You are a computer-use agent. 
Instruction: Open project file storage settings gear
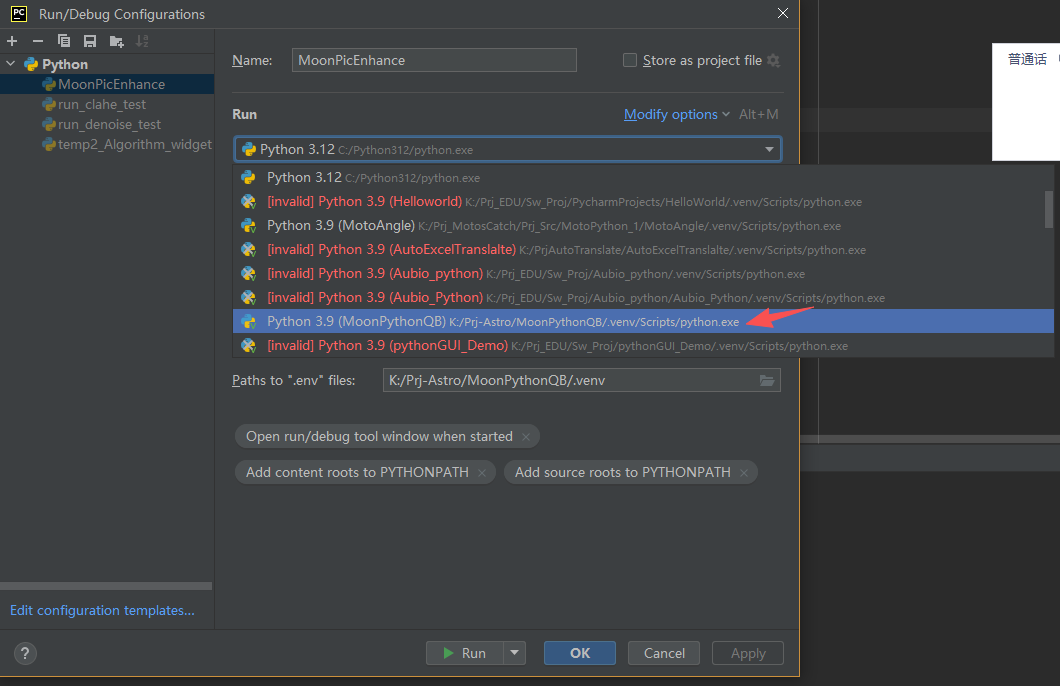pos(773,60)
